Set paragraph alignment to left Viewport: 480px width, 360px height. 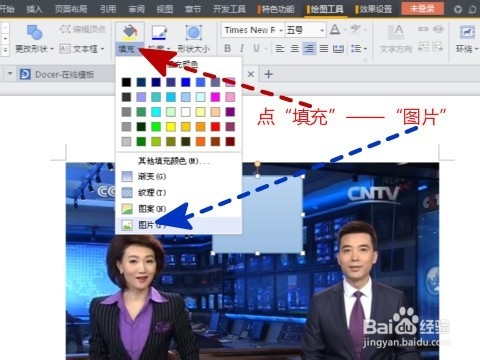coord(280,49)
